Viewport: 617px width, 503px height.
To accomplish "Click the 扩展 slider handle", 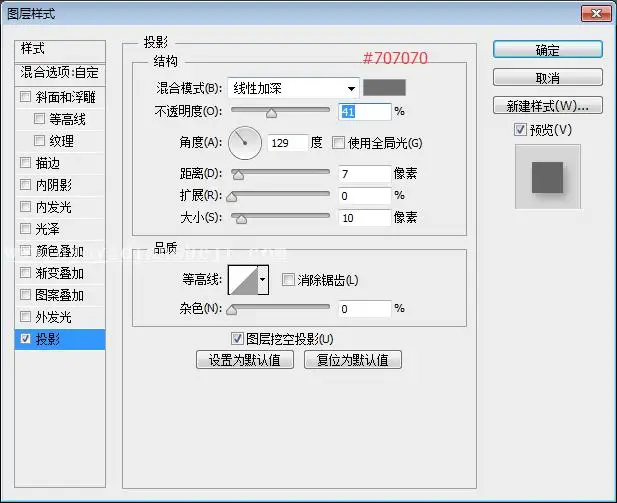I will coord(232,196).
